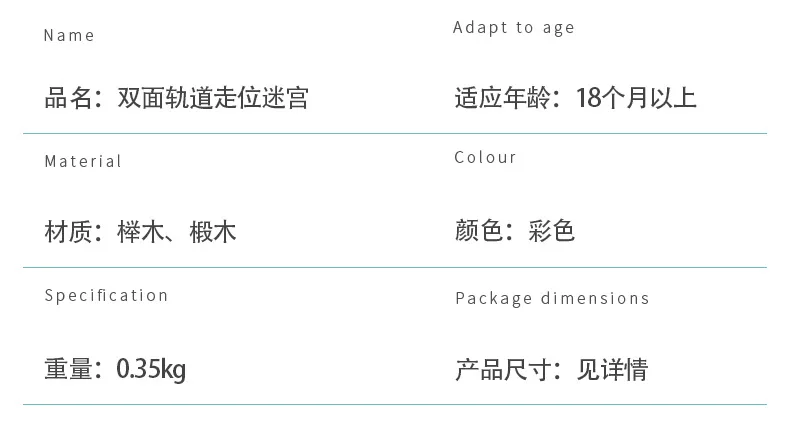790x429 pixels.
Task: Click the 重量 label text
Action: 68,369
